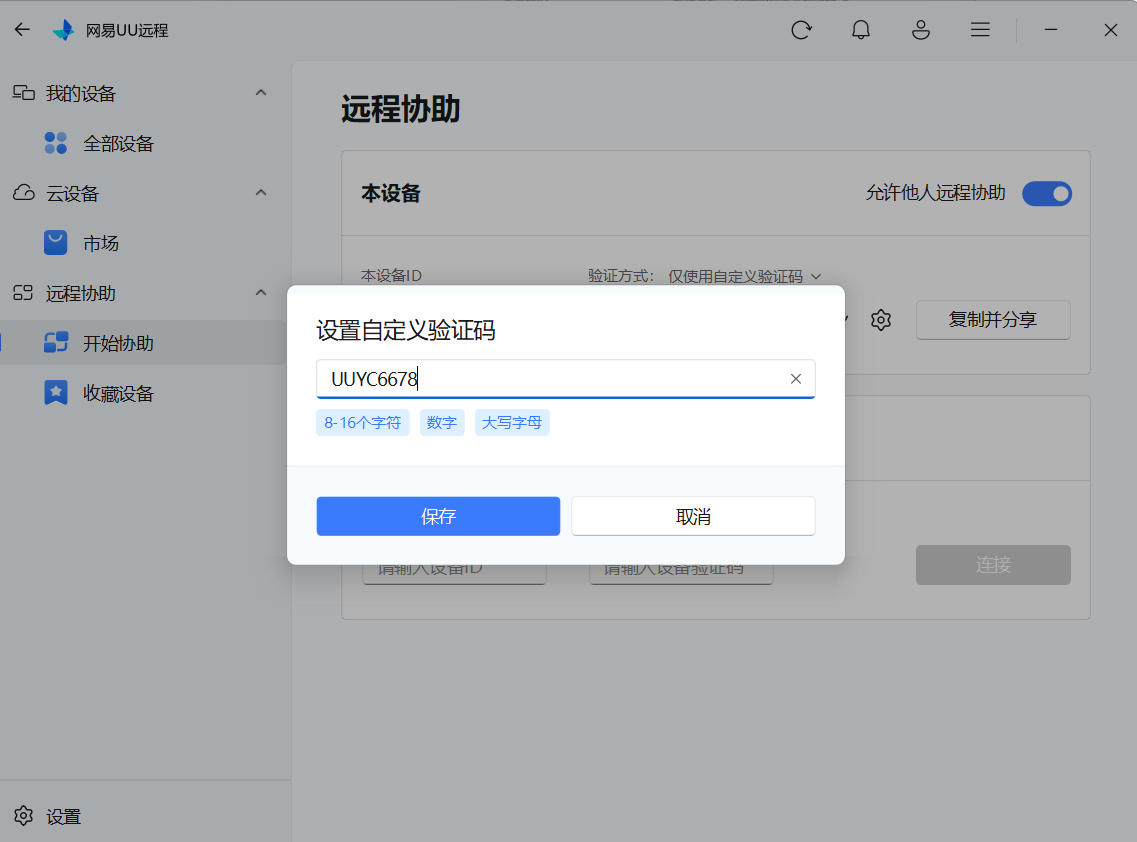Screen dimensions: 1137x842
Task: Click the 设置 gear icon at bottom left
Action: [23, 816]
